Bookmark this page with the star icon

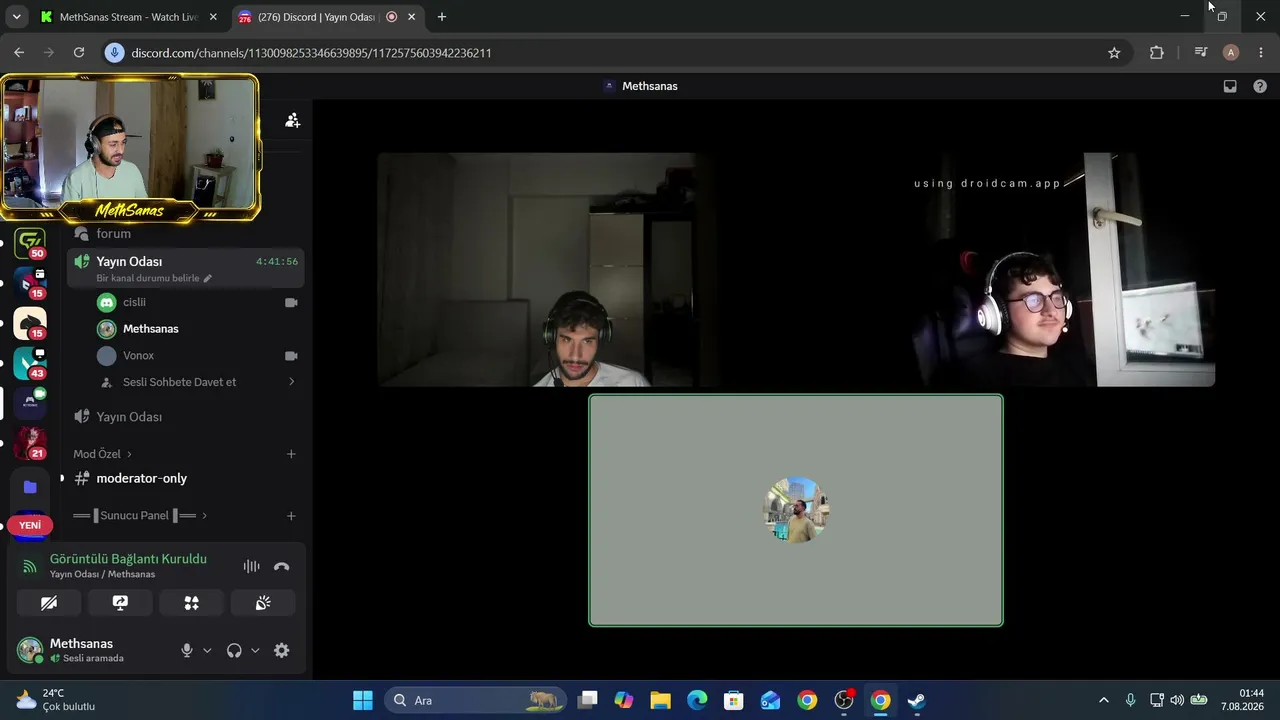click(x=1114, y=53)
